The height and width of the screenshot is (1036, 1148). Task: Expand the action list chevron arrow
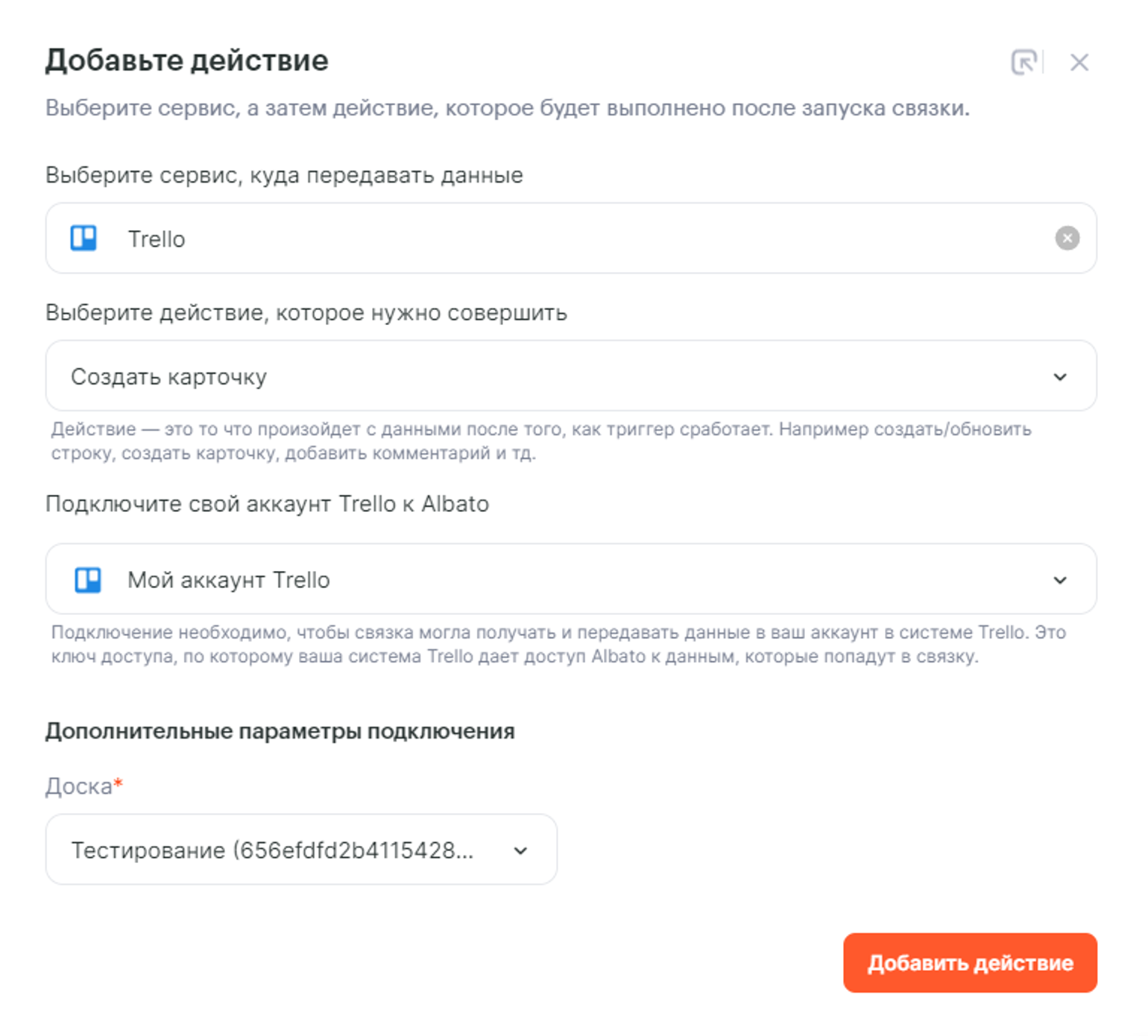[x=1059, y=377]
